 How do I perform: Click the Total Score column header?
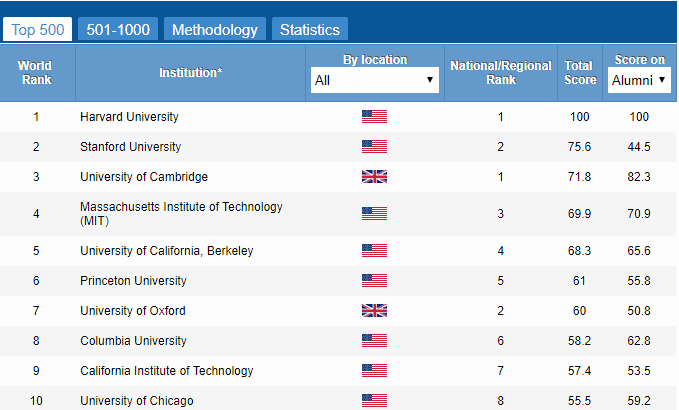580,73
